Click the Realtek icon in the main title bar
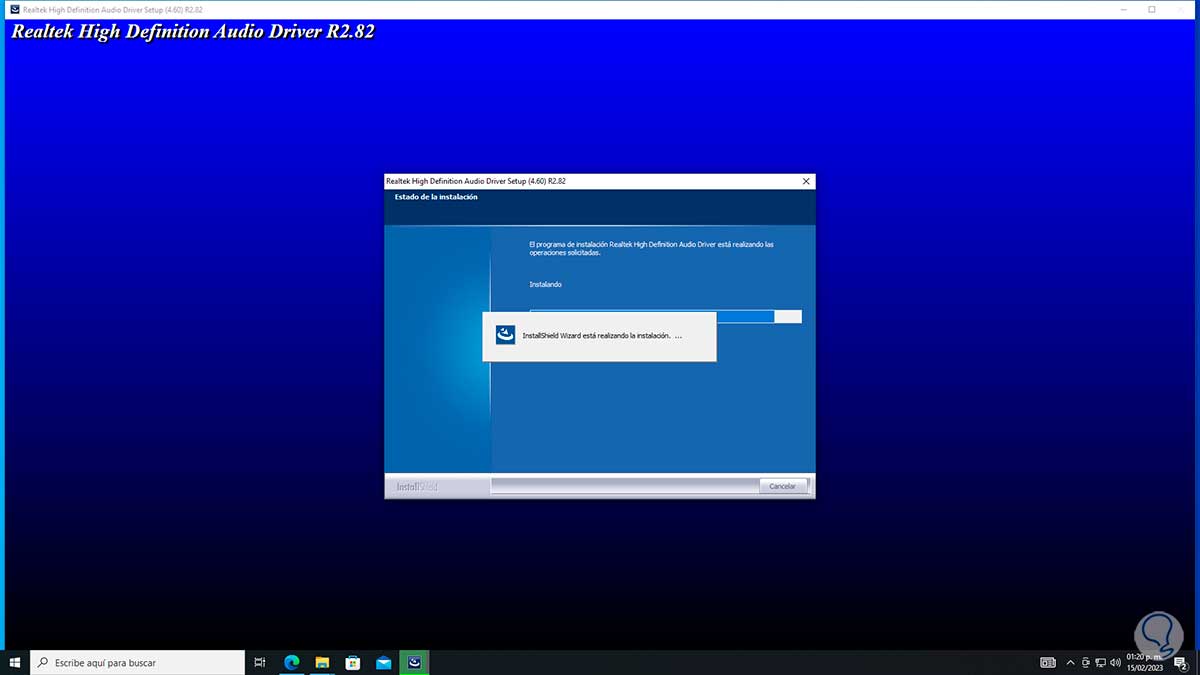Viewport: 1200px width, 675px height. [x=14, y=9]
